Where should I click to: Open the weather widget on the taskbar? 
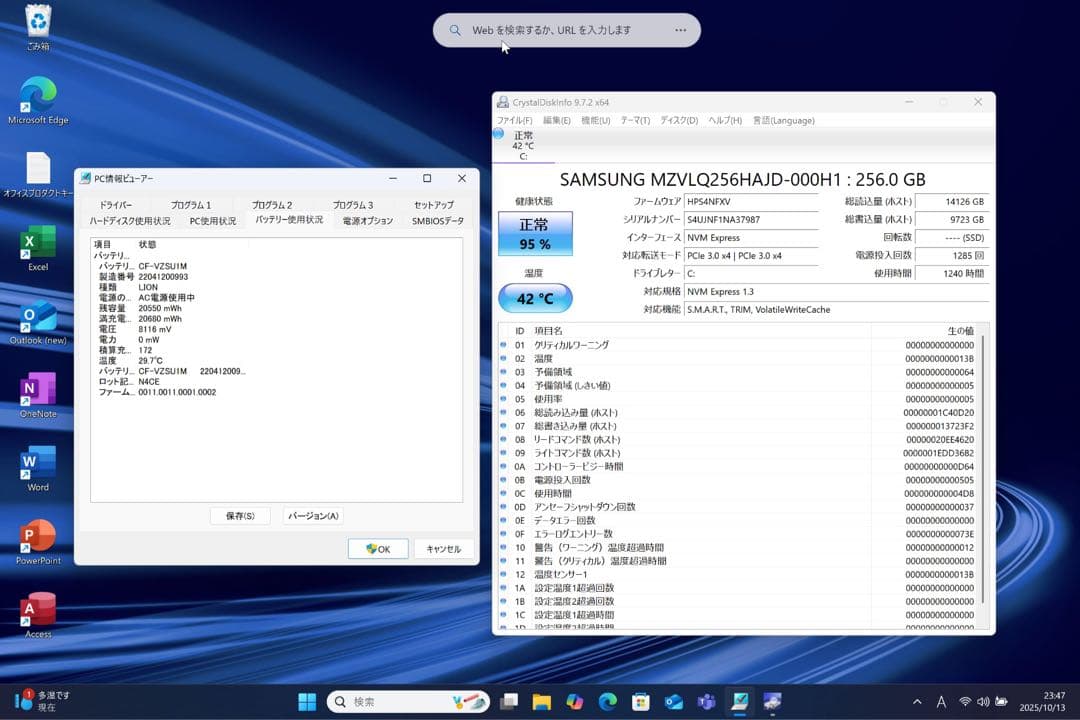point(43,701)
